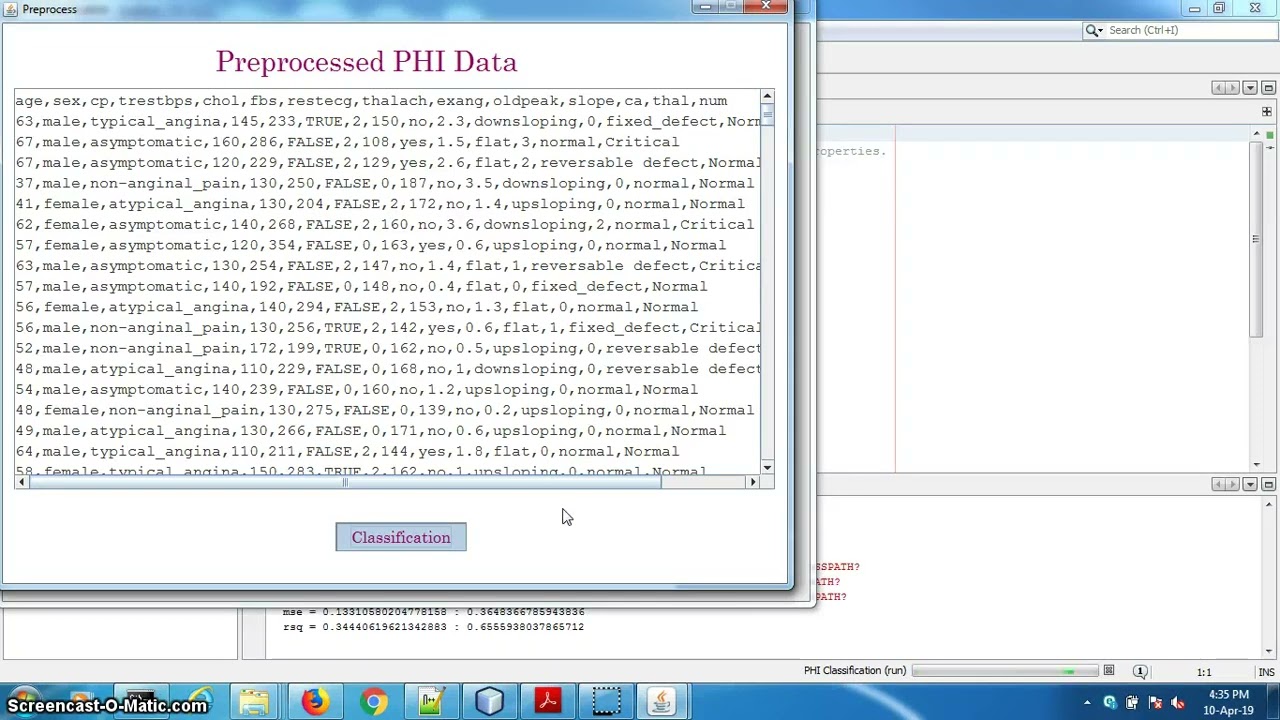Open the editor documents list dropdown arrow
This screenshot has width=1280, height=720.
tap(1249, 88)
